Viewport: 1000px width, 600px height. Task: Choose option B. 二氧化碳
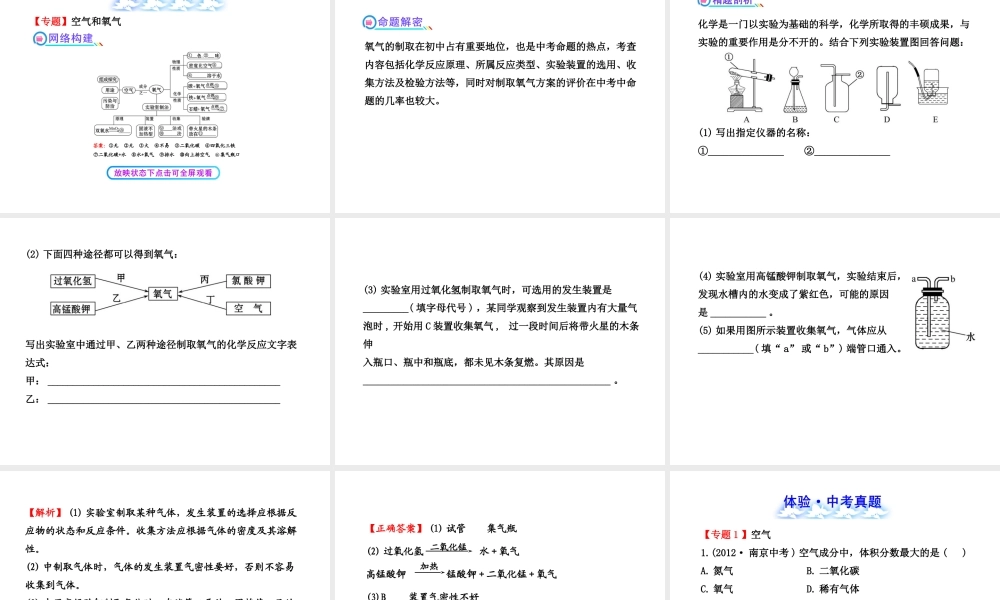pyautogui.click(x=832, y=571)
